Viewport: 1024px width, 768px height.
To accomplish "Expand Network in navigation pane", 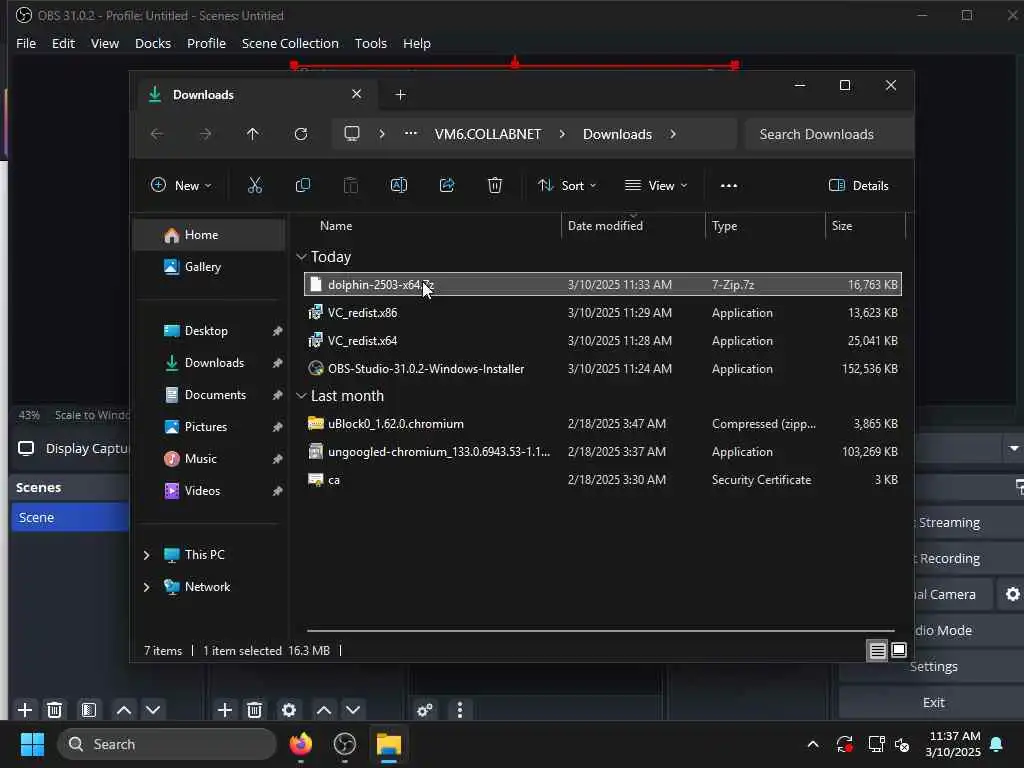I will coord(146,587).
